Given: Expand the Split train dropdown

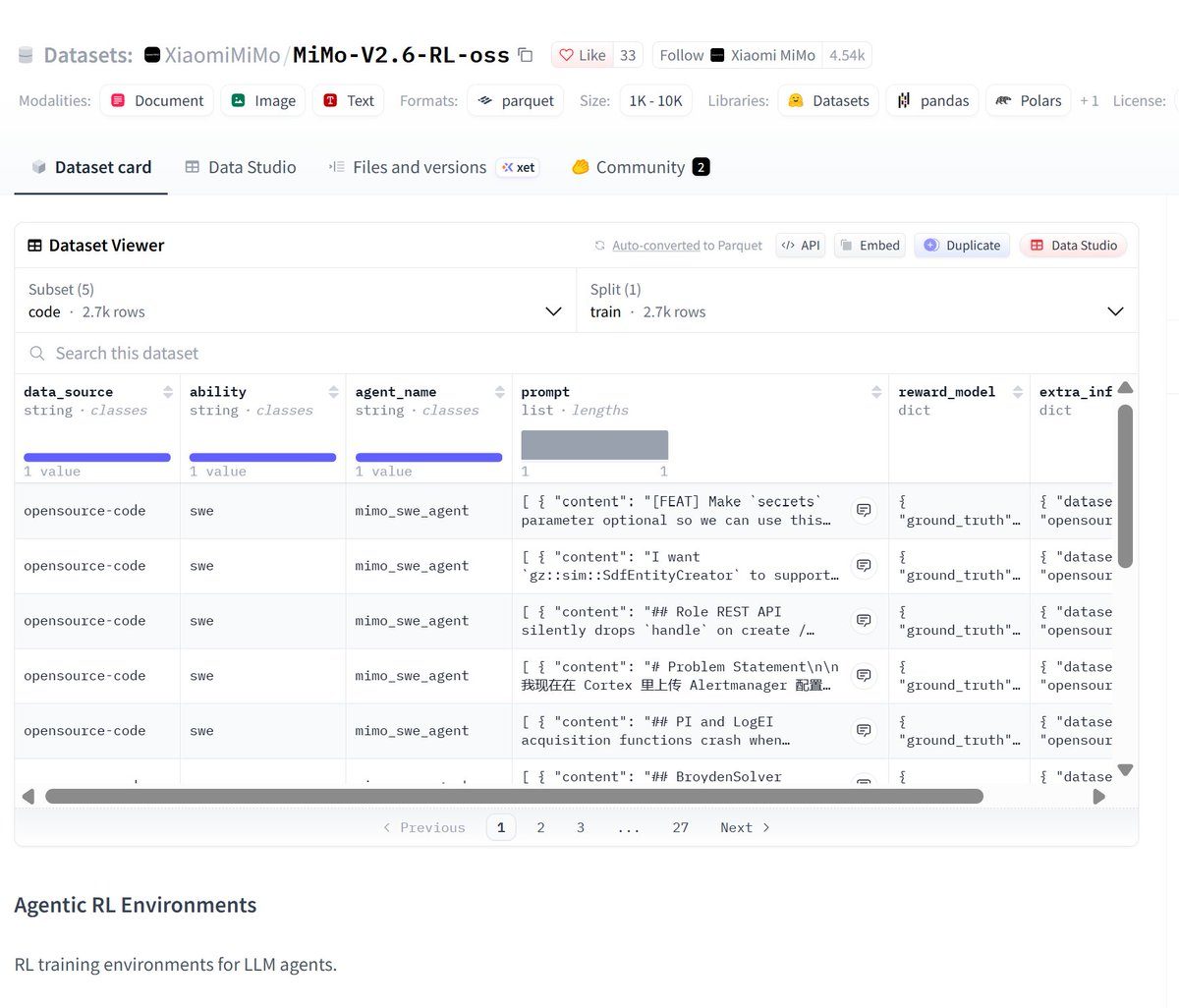Looking at the screenshot, I should point(857,301).
